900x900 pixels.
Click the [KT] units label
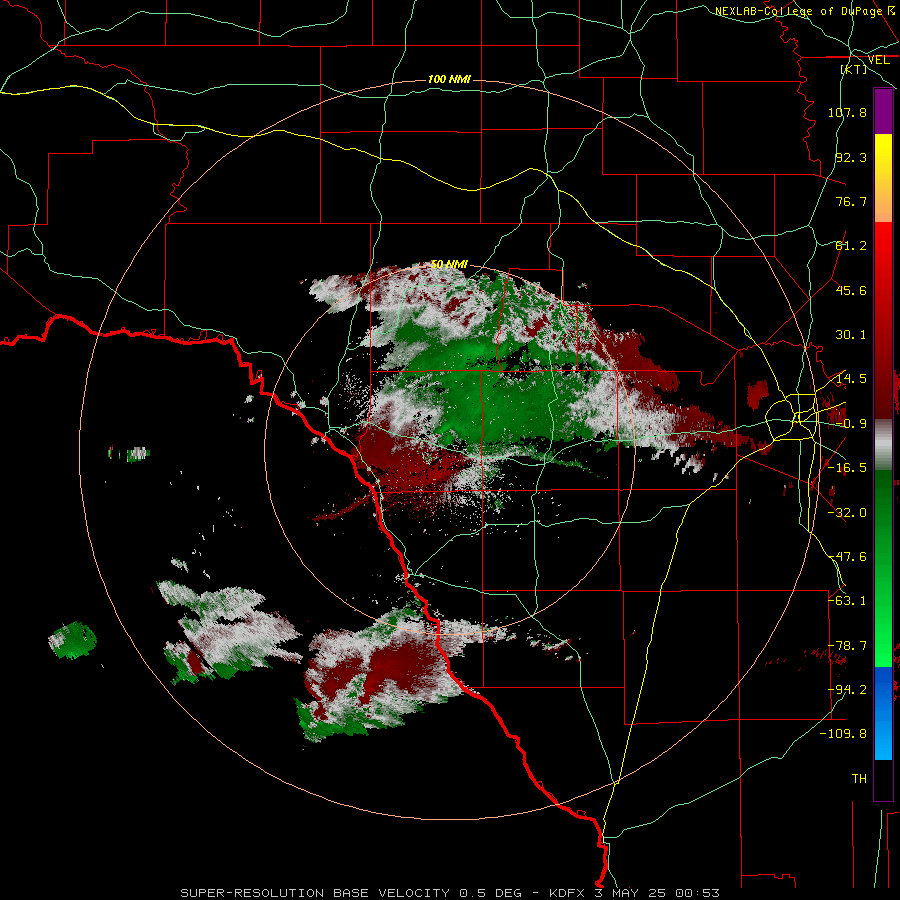click(854, 69)
